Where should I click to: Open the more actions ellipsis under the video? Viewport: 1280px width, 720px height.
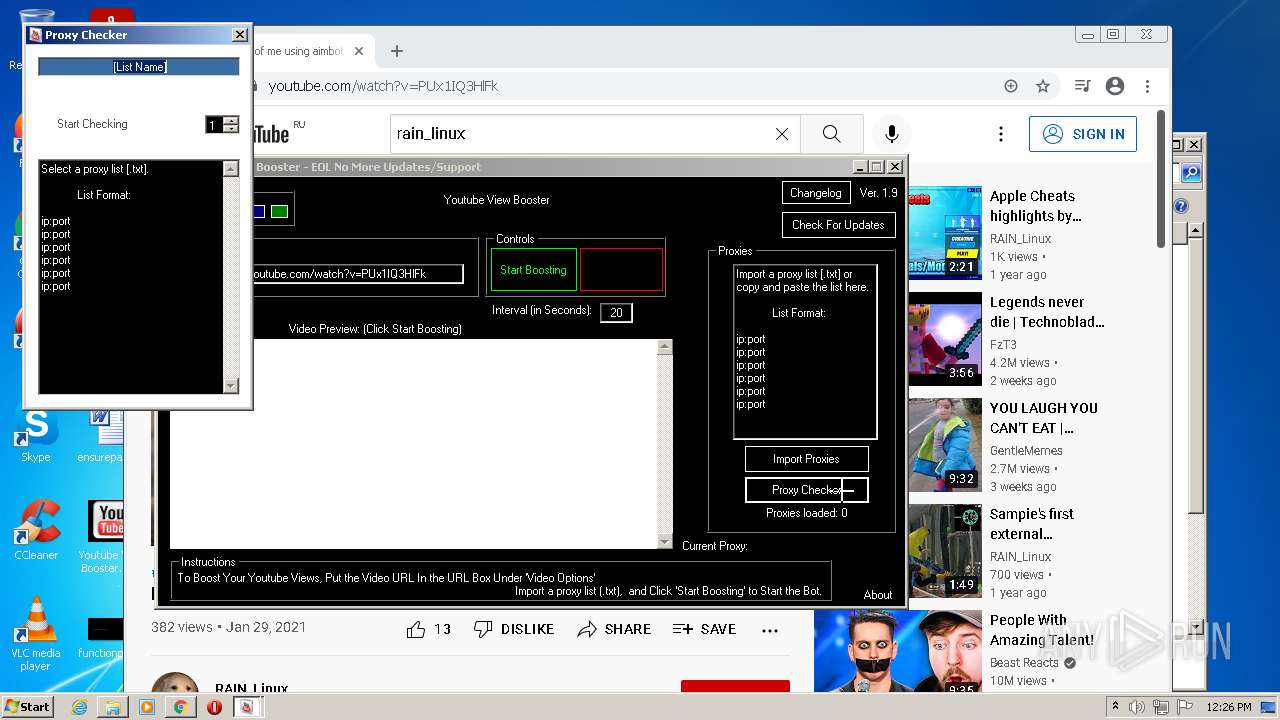click(770, 630)
